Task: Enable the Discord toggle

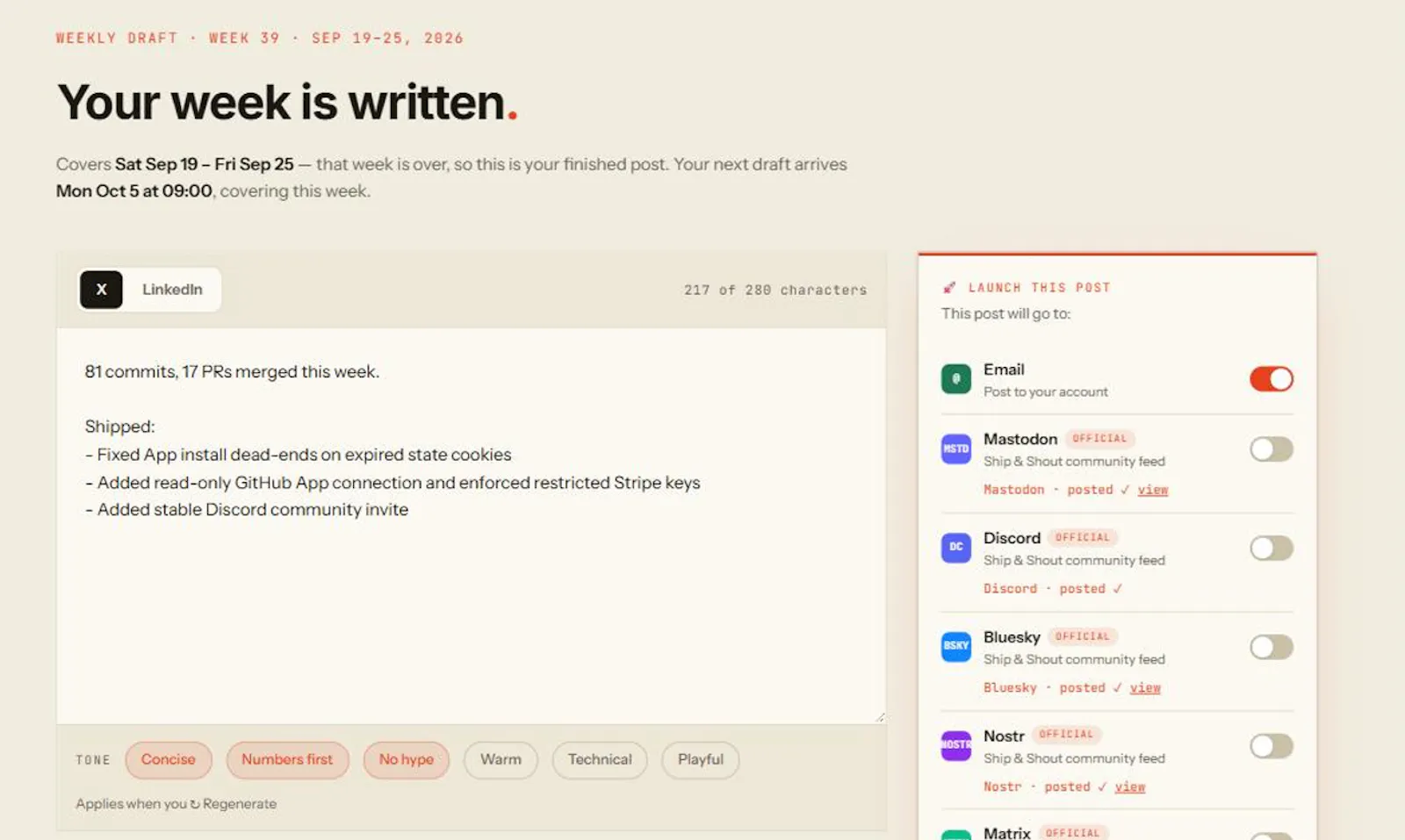Action: 1272,549
